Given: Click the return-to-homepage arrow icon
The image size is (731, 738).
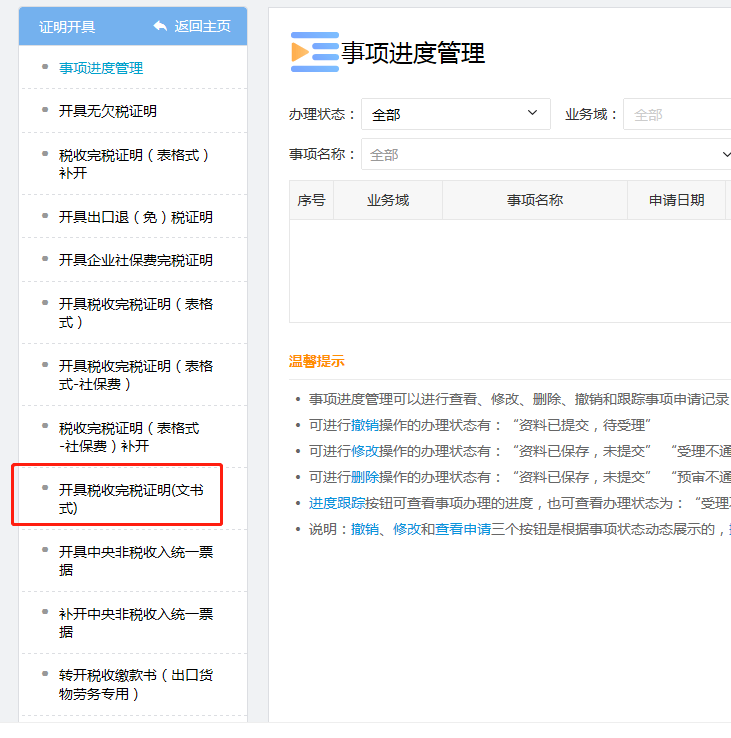Looking at the screenshot, I should click(x=160, y=26).
